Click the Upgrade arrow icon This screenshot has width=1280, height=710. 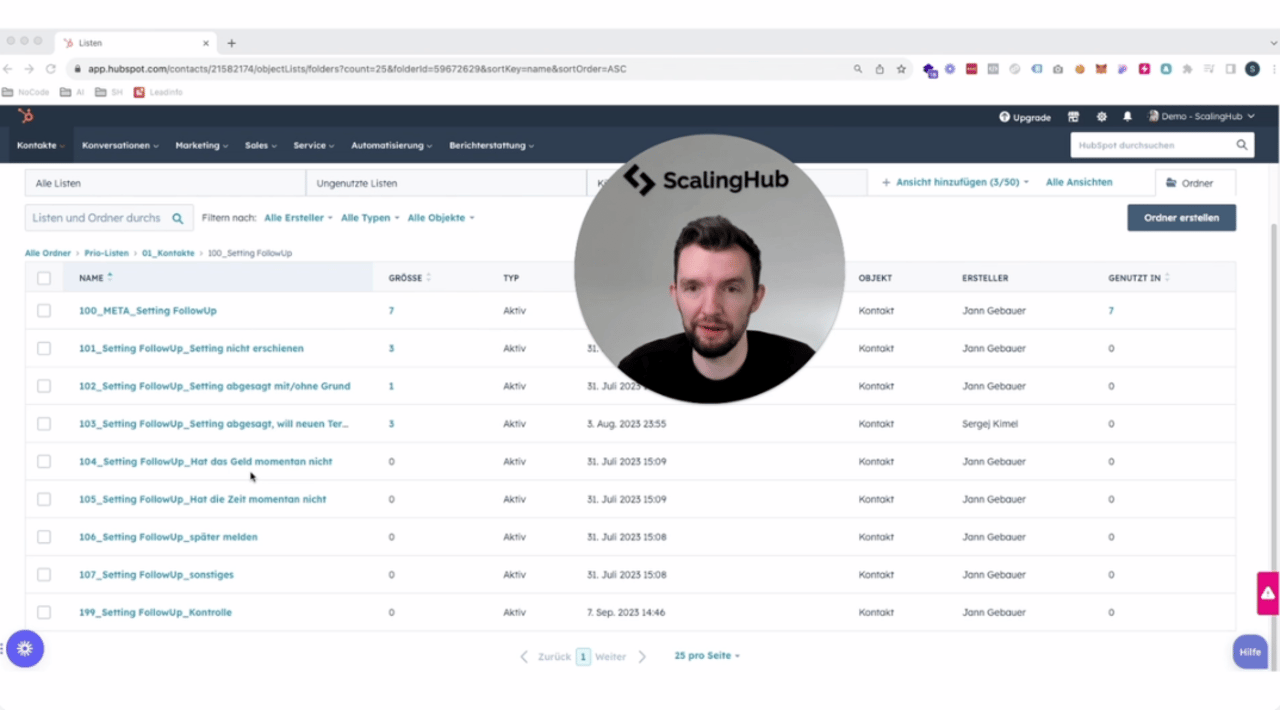point(1004,117)
